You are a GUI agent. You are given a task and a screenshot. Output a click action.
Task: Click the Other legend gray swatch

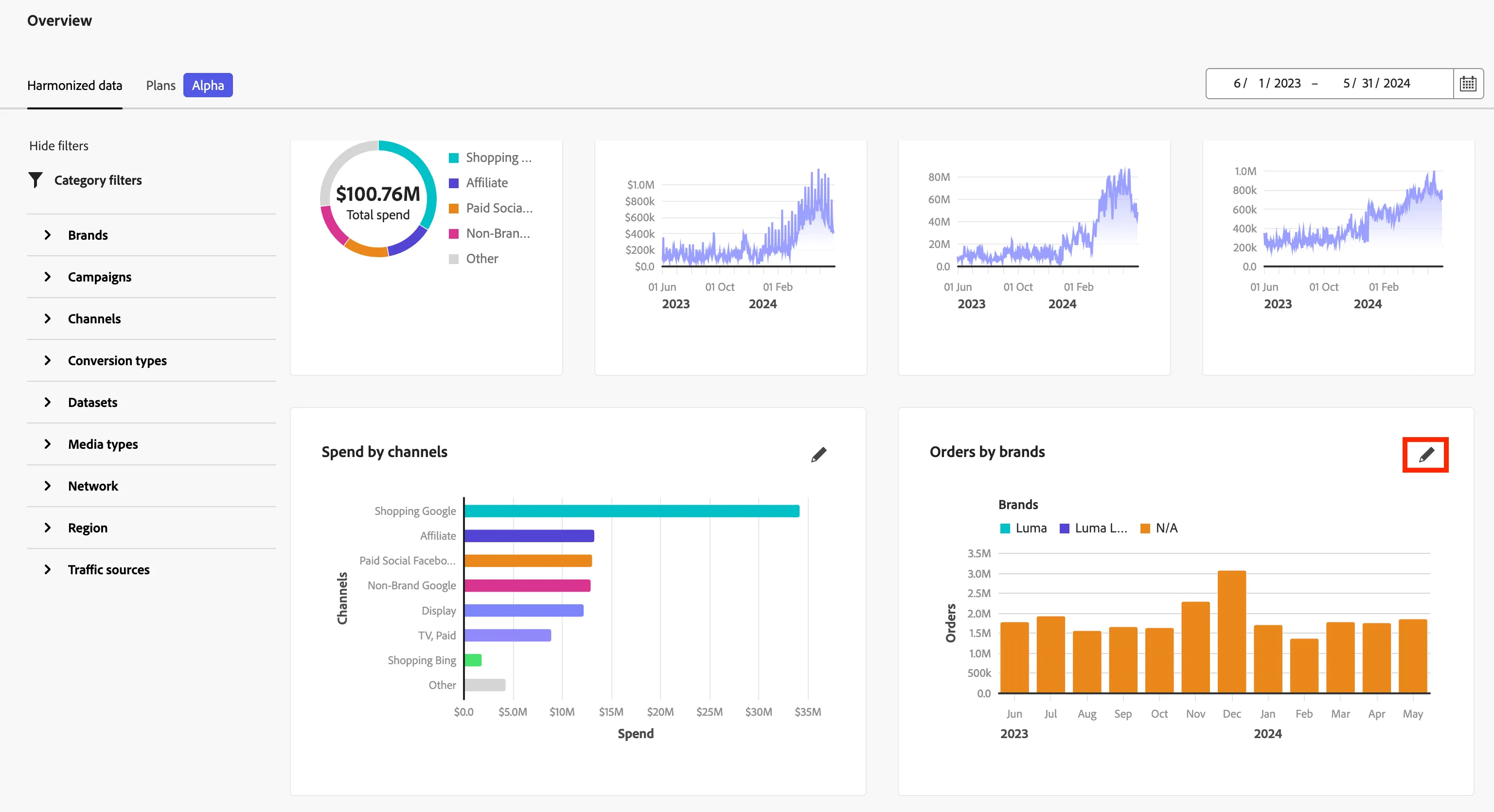(454, 259)
